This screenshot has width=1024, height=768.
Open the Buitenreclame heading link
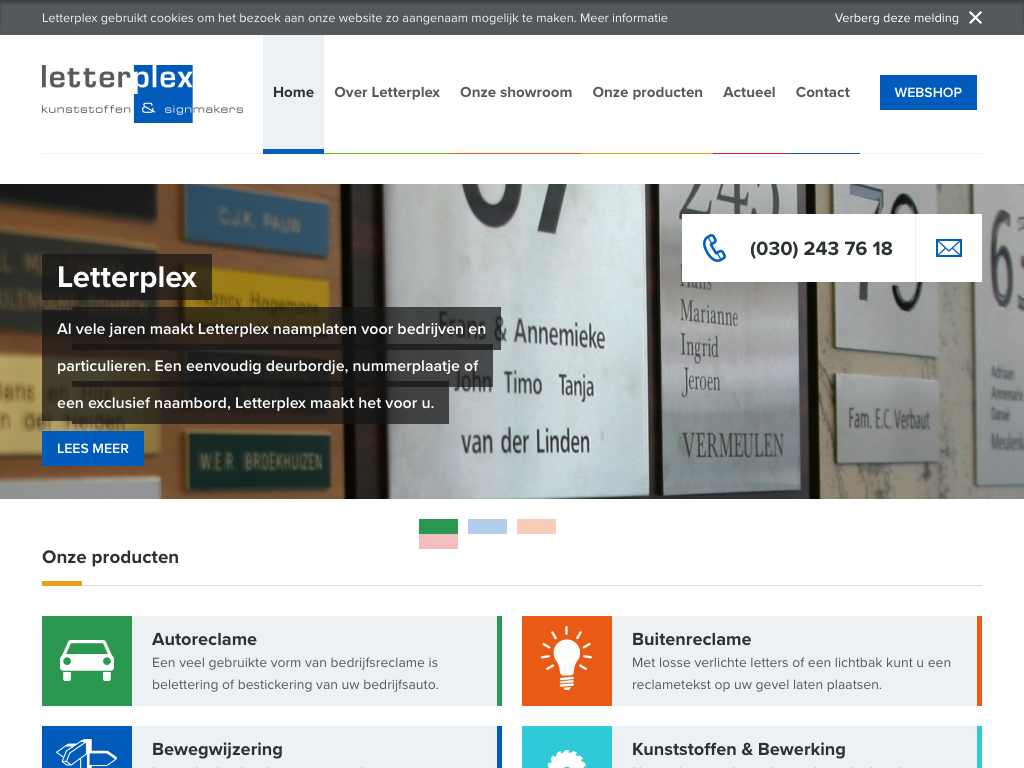[x=692, y=639]
